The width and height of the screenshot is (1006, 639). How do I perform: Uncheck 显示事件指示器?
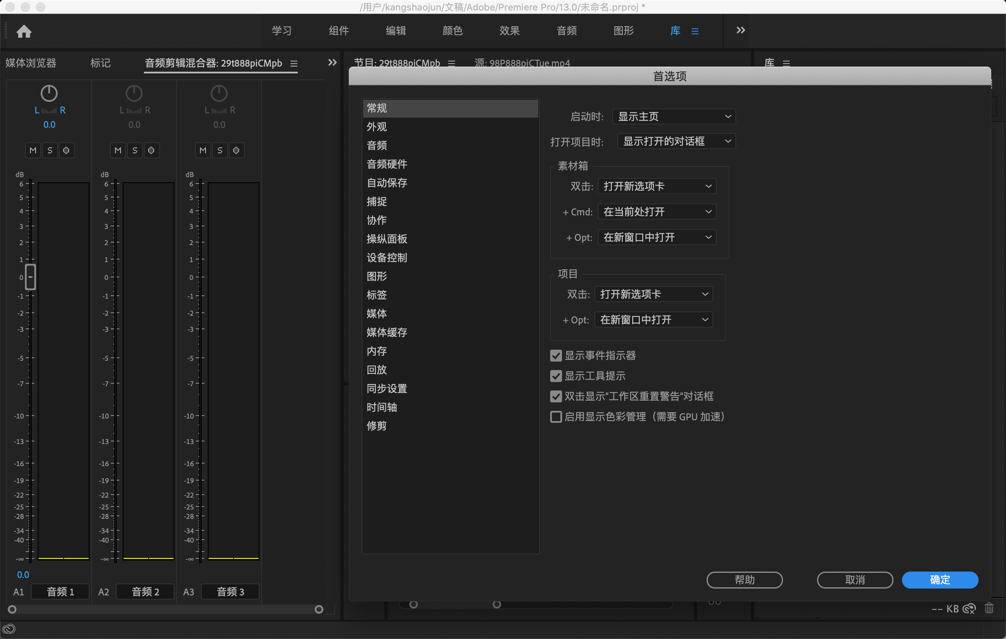point(557,355)
